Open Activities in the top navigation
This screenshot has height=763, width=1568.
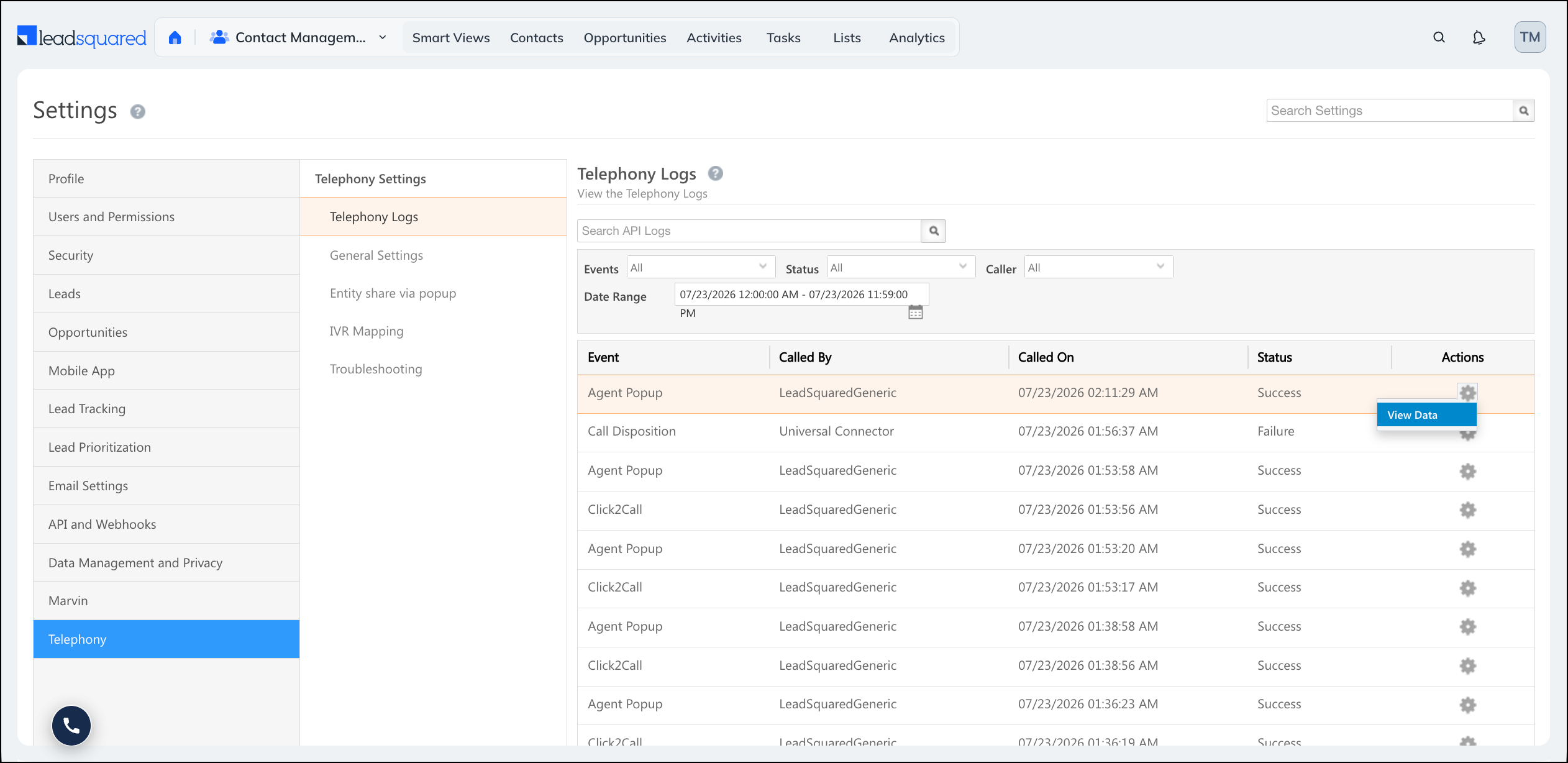coord(714,38)
